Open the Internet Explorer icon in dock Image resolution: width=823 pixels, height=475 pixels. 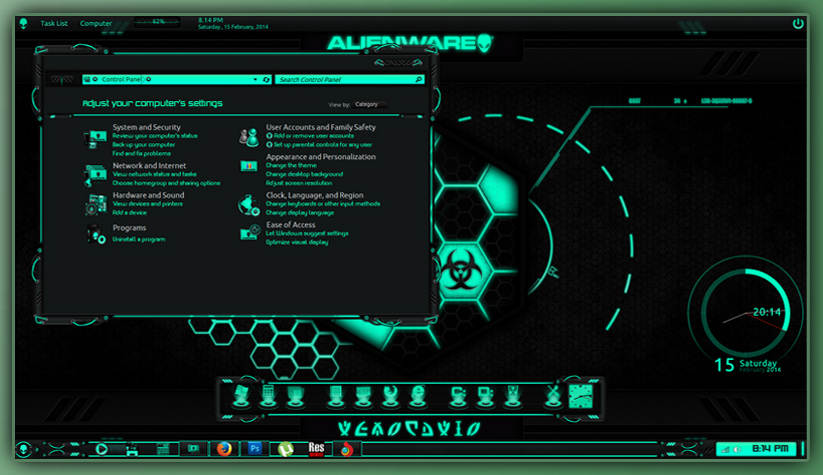pos(418,397)
